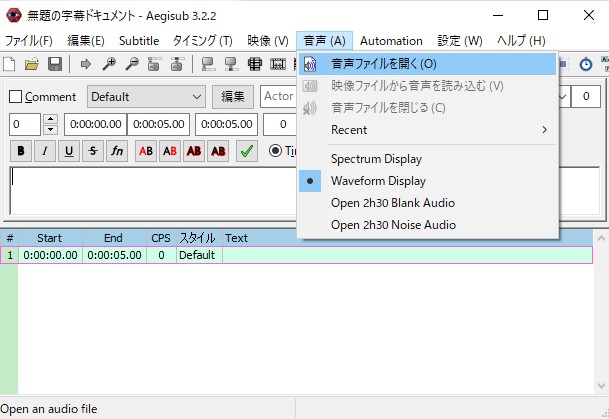This screenshot has width=609, height=419.
Task: Click the Aegisub app icon in title bar
Action: click(x=14, y=16)
